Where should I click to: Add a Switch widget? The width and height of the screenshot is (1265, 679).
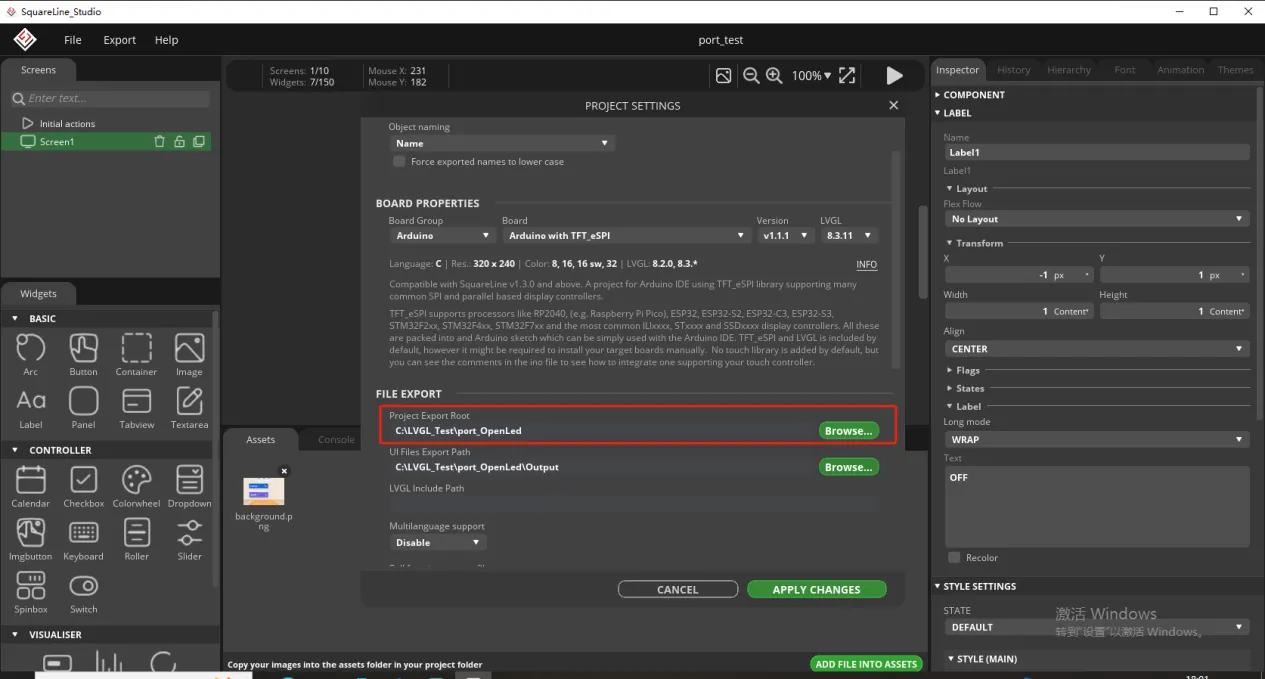tap(84, 586)
